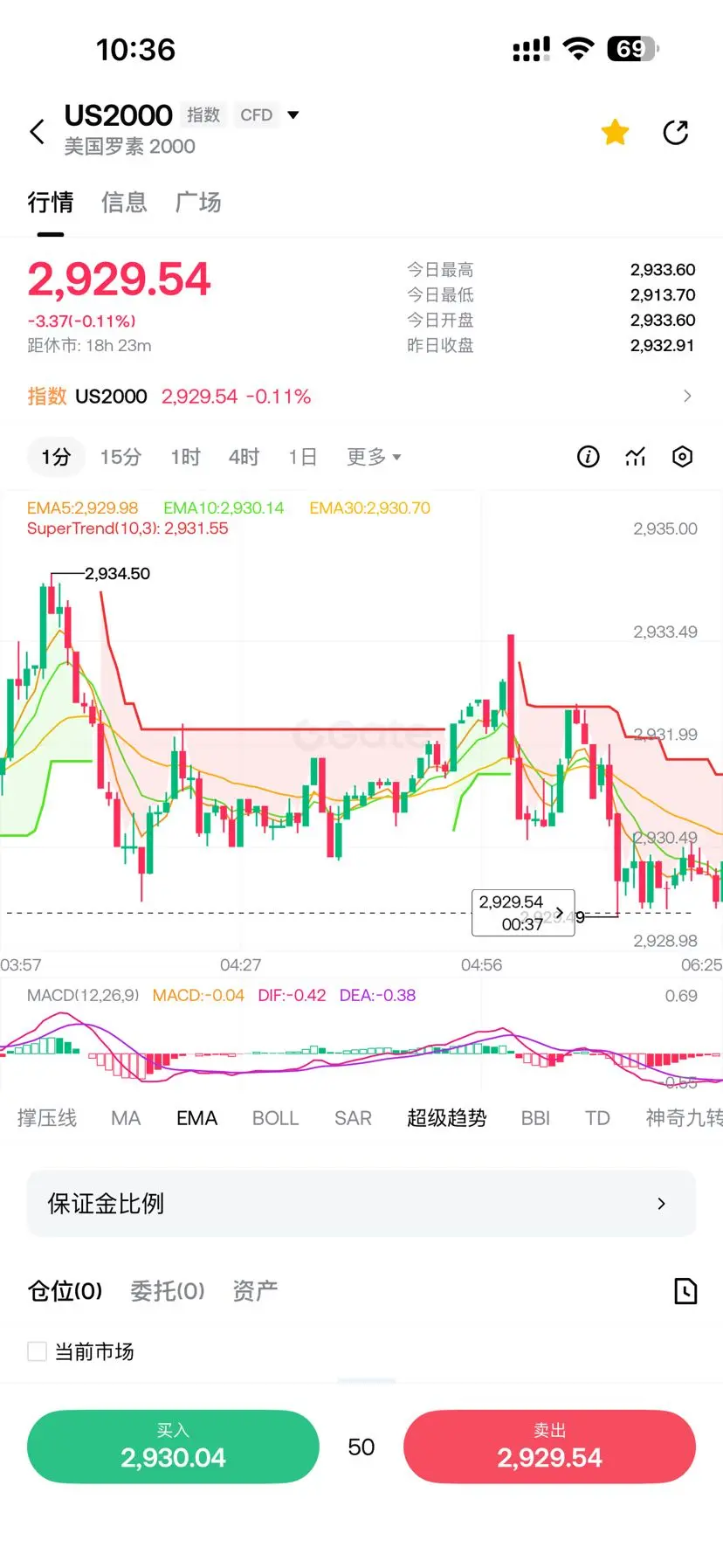Open the 资产 tab
The height and width of the screenshot is (1568, 723).
click(x=255, y=1291)
